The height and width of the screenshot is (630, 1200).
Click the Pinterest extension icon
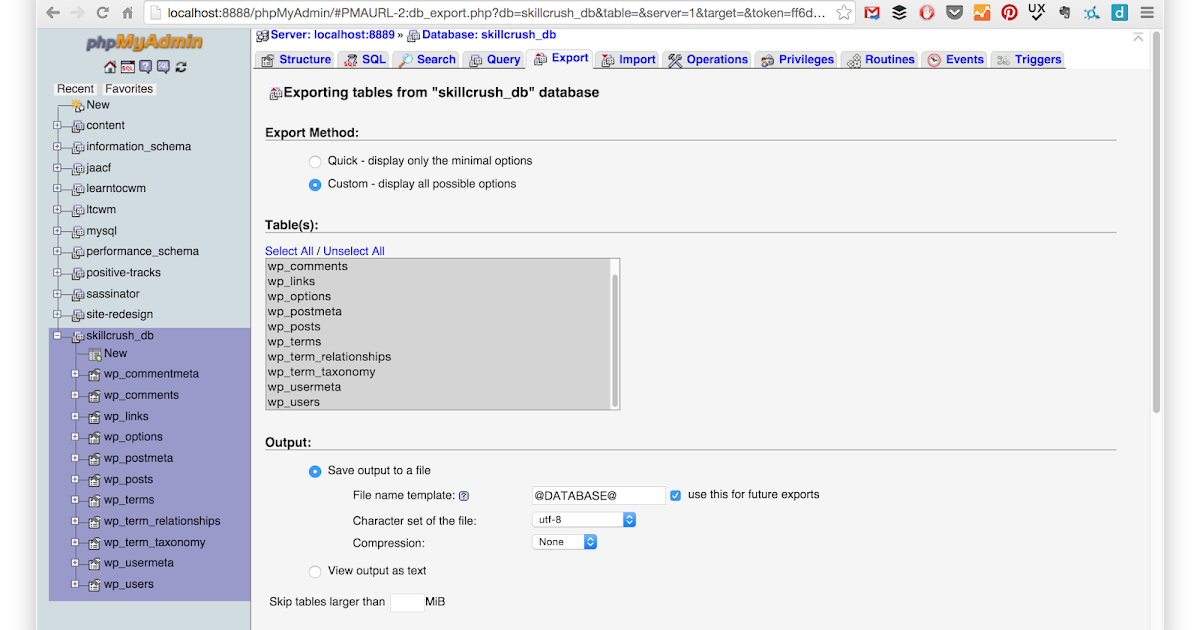point(1009,13)
